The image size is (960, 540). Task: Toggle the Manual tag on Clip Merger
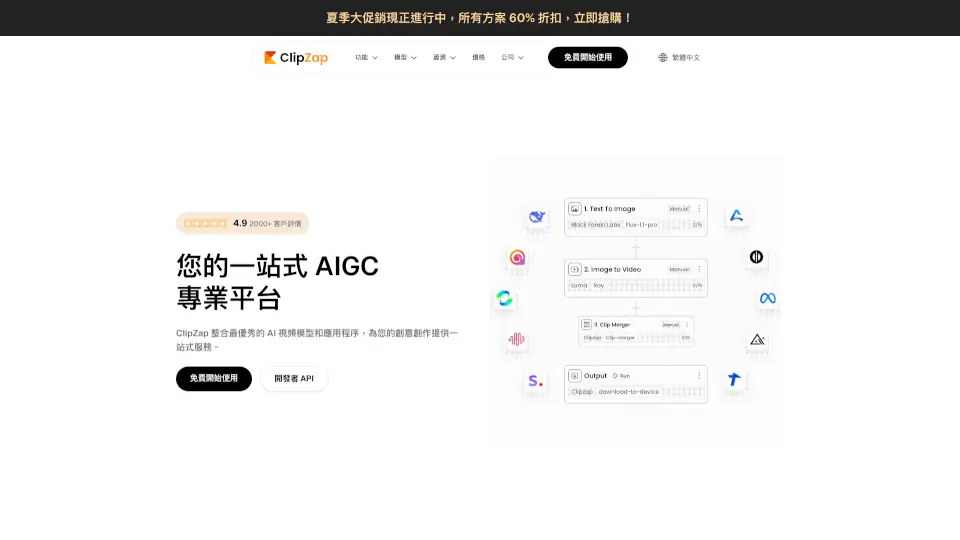pyautogui.click(x=670, y=325)
